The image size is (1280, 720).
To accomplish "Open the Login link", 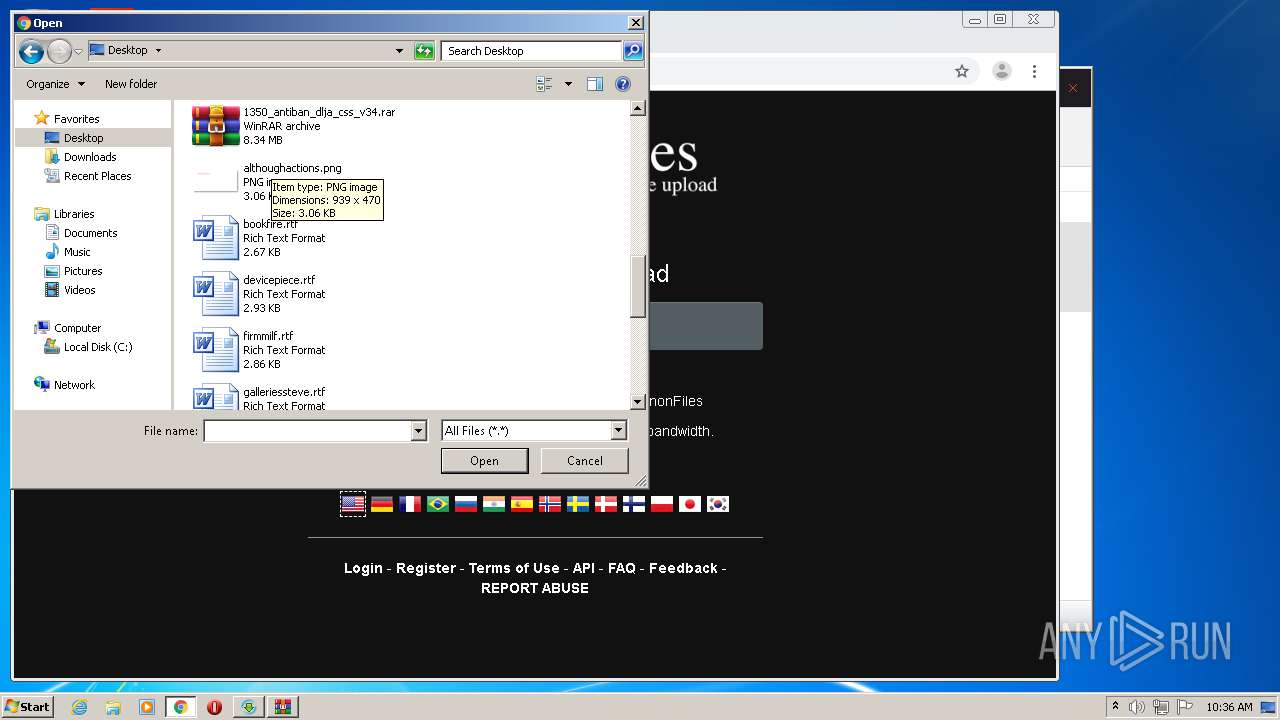I will tap(363, 568).
